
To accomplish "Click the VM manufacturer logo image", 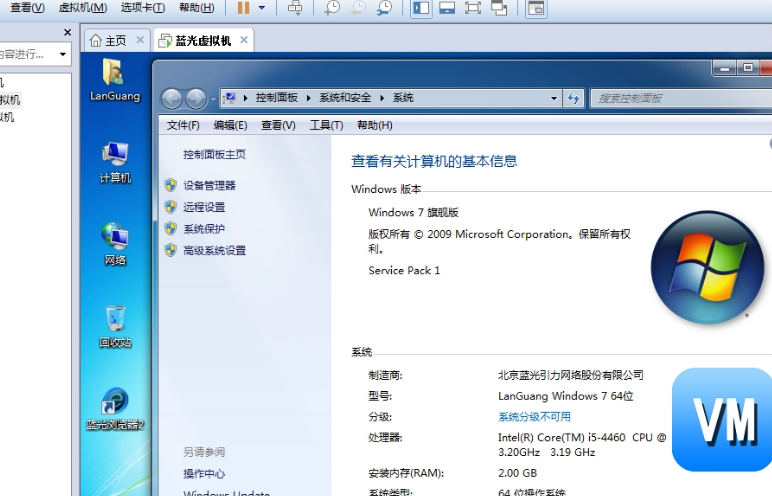I will pos(722,420).
